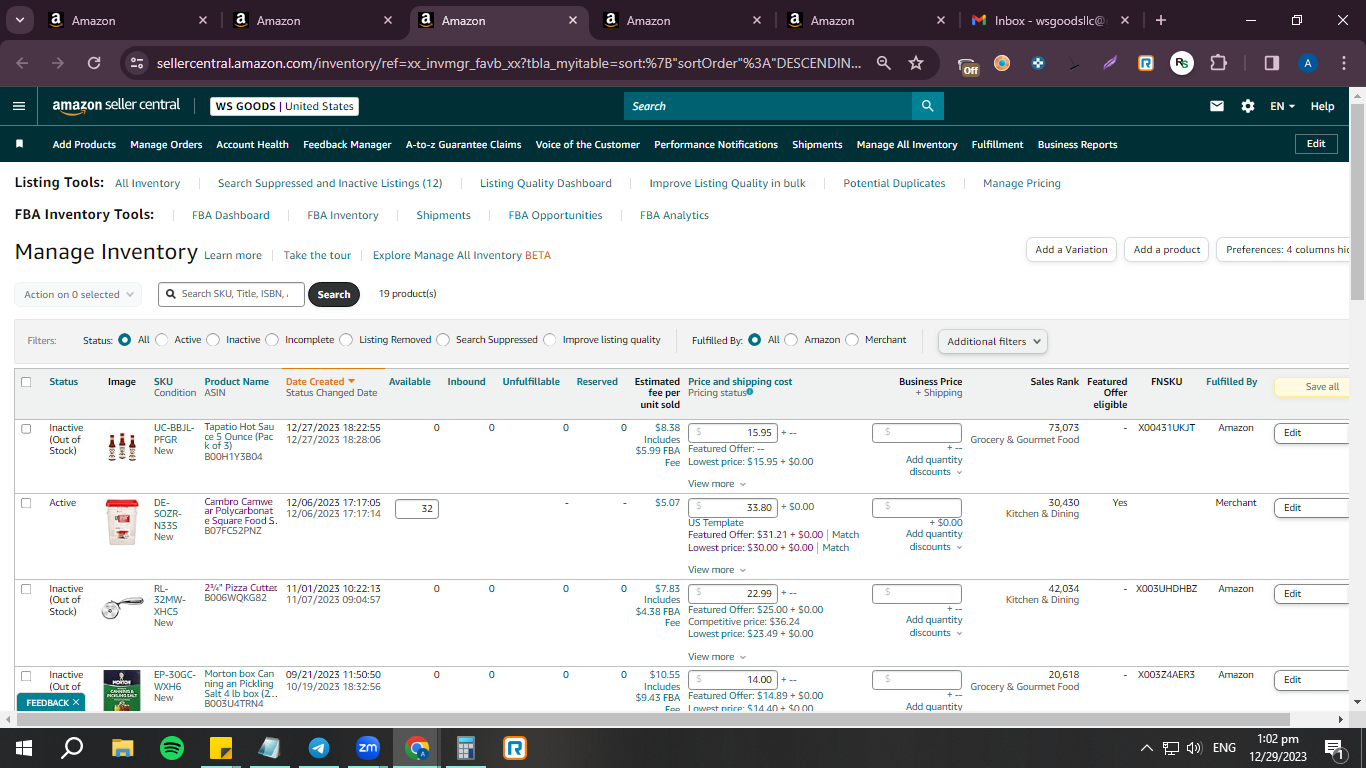Open the settings gear icon in header
Image resolution: width=1366 pixels, height=768 pixels.
(x=1247, y=106)
